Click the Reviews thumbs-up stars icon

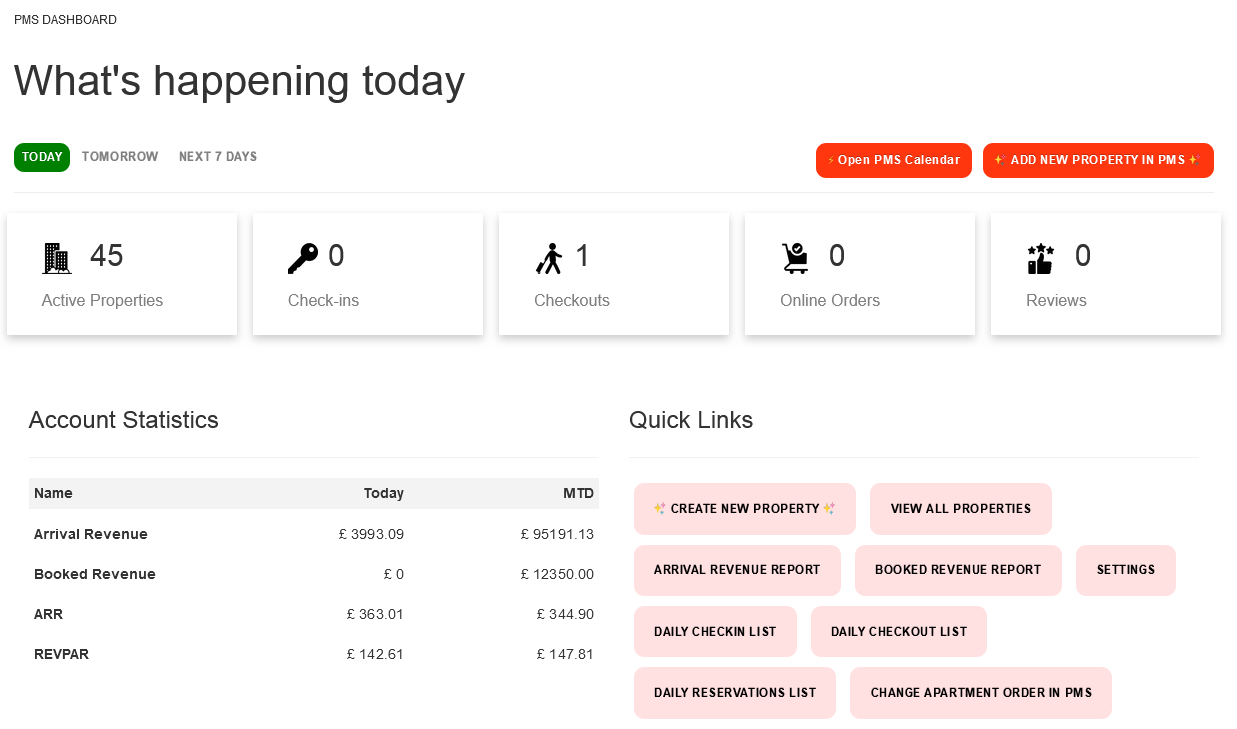pyautogui.click(x=1041, y=258)
